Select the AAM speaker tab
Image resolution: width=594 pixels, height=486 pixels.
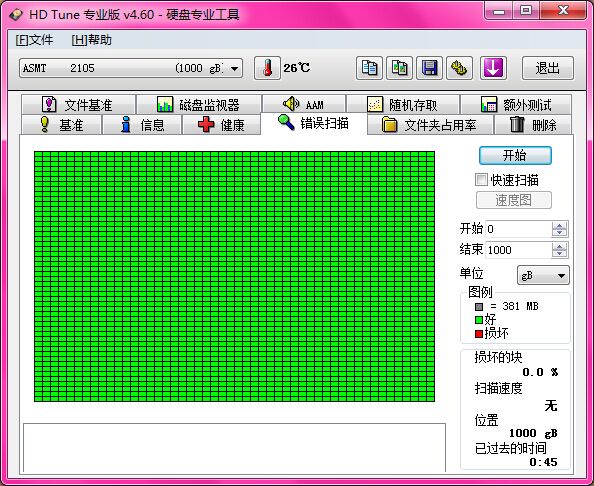click(304, 105)
